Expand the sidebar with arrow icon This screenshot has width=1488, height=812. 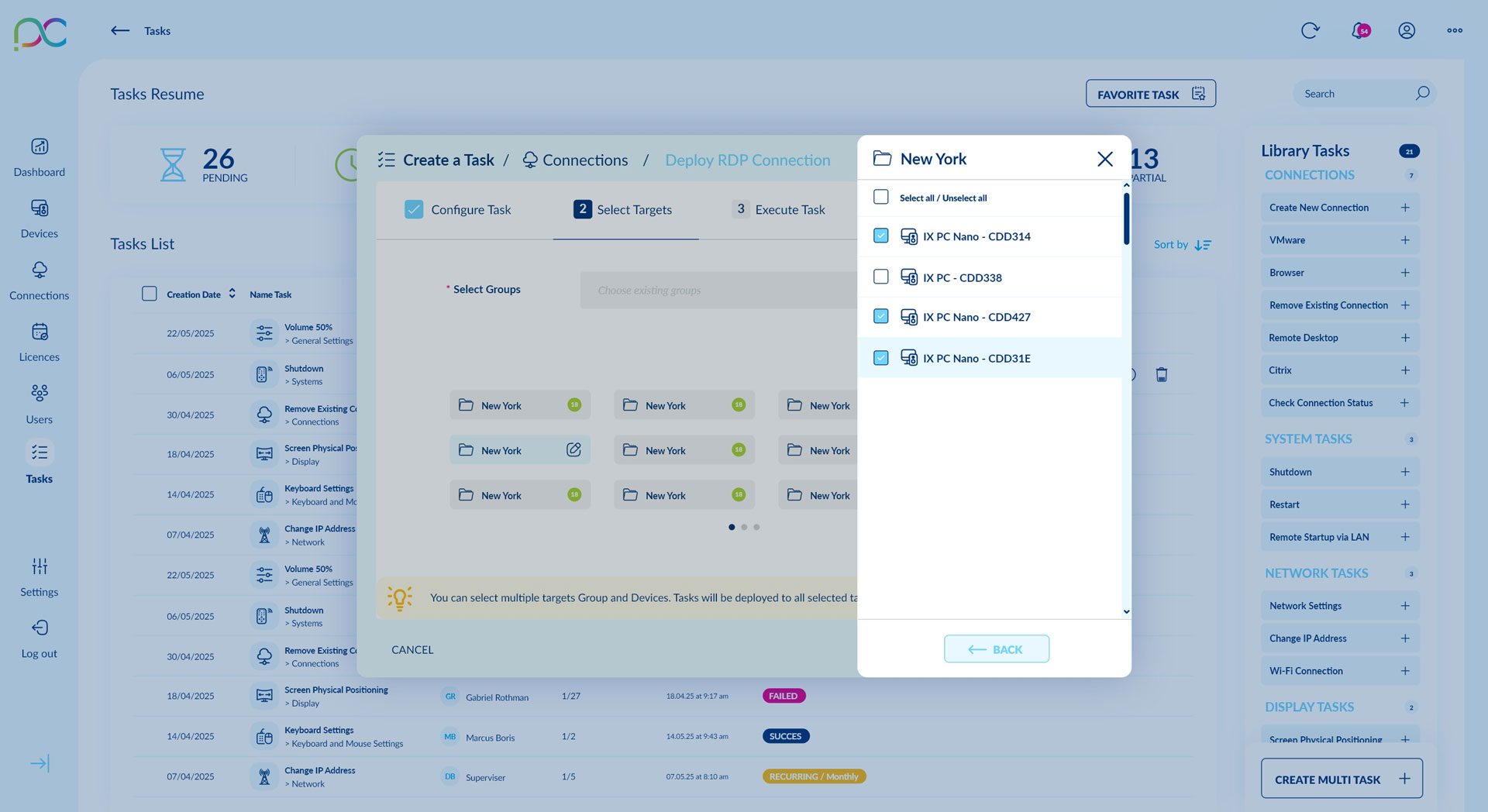click(40, 764)
